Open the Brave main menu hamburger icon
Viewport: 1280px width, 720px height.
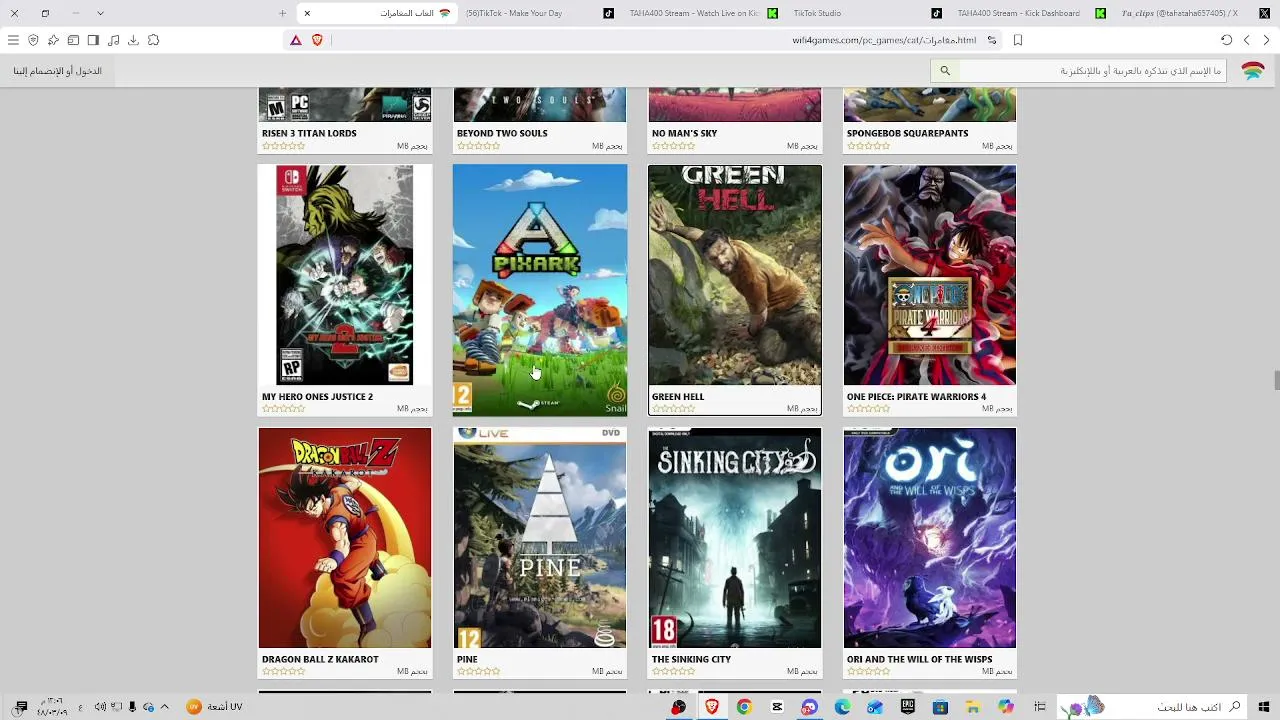tap(13, 40)
